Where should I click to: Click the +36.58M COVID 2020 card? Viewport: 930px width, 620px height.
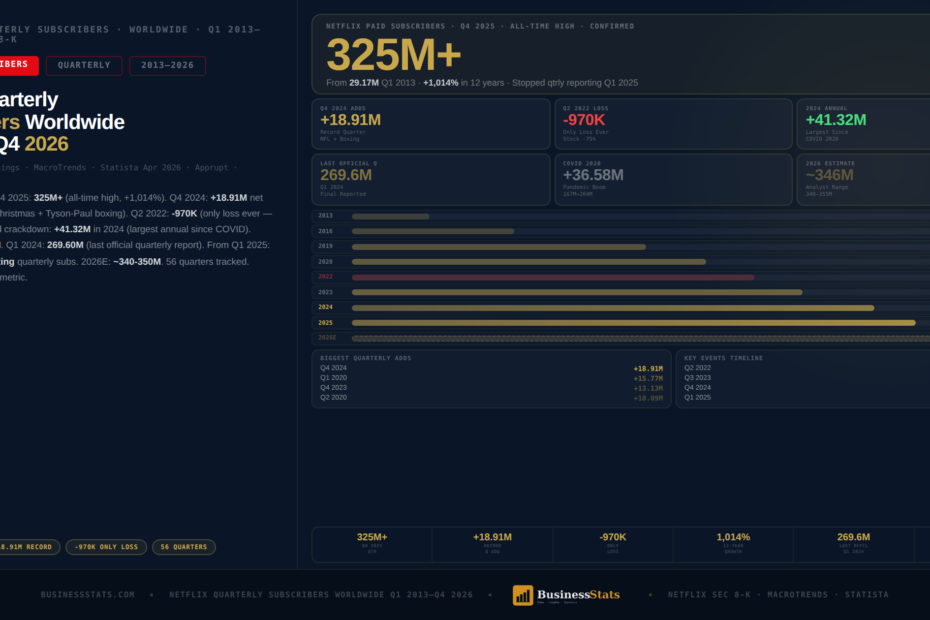click(x=673, y=180)
